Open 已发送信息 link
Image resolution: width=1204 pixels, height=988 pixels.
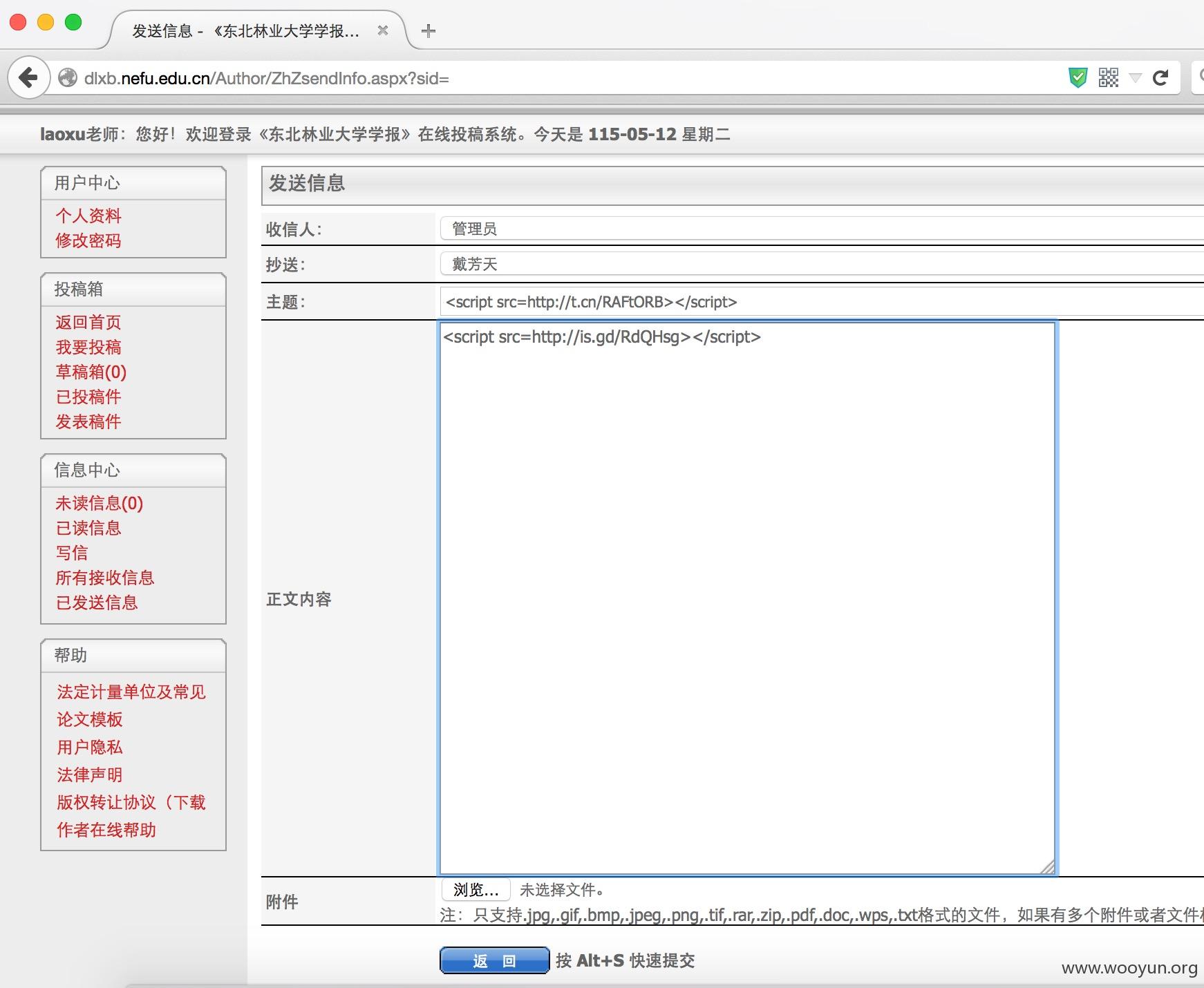coord(97,602)
